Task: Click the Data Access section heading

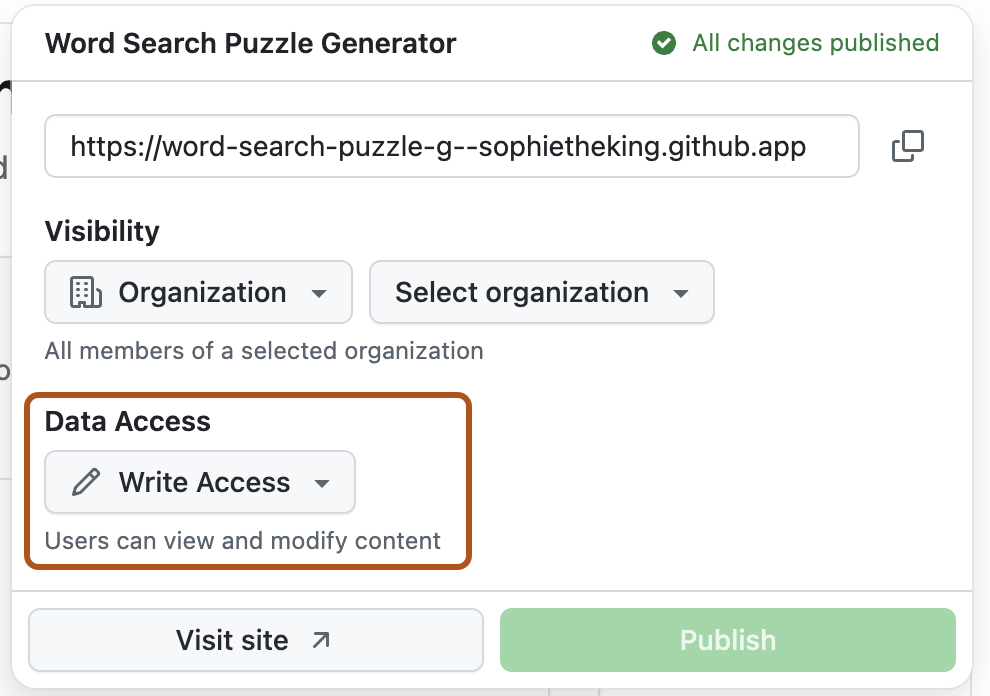Action: tap(127, 422)
